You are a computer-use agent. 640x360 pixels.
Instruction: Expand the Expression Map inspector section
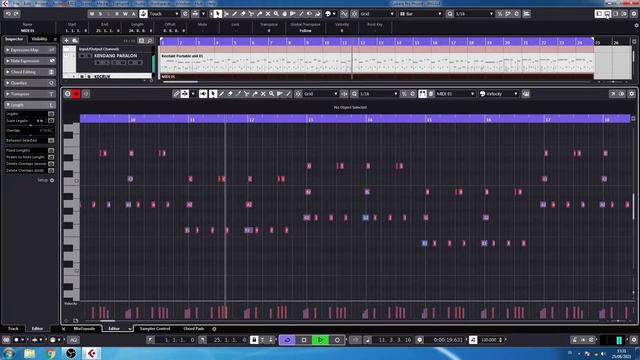[x=29, y=50]
